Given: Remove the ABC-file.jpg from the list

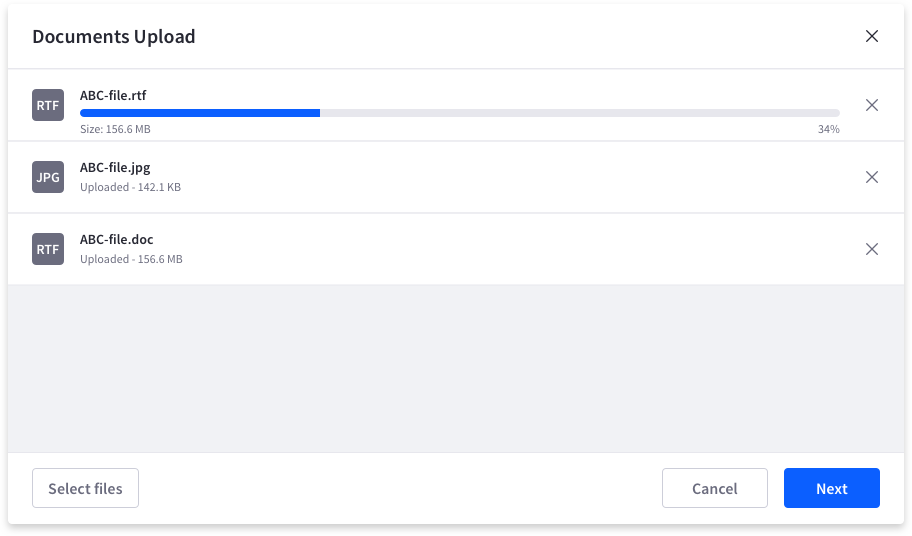Looking at the screenshot, I should (x=872, y=177).
